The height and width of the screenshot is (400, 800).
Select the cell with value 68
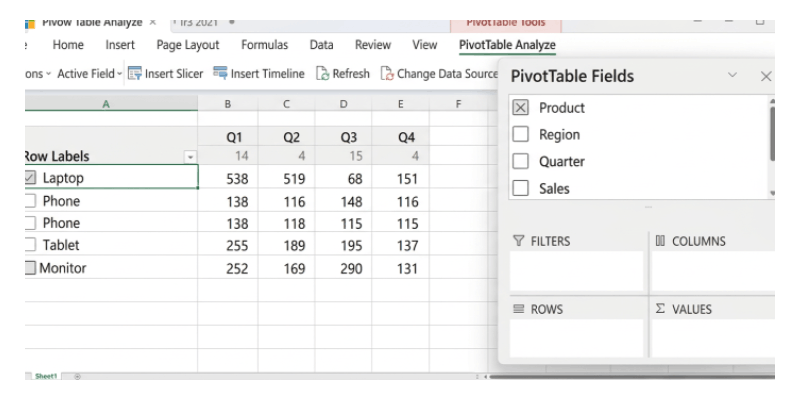[343, 178]
